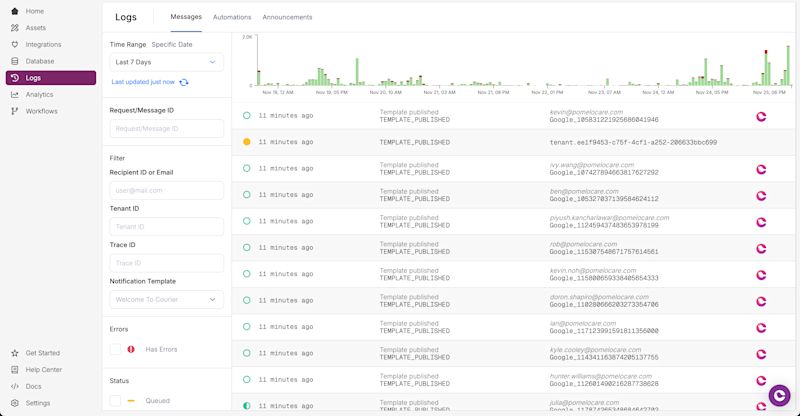The image size is (800, 416).
Task: Enable the Queued status checkbox
Action: [x=115, y=401]
